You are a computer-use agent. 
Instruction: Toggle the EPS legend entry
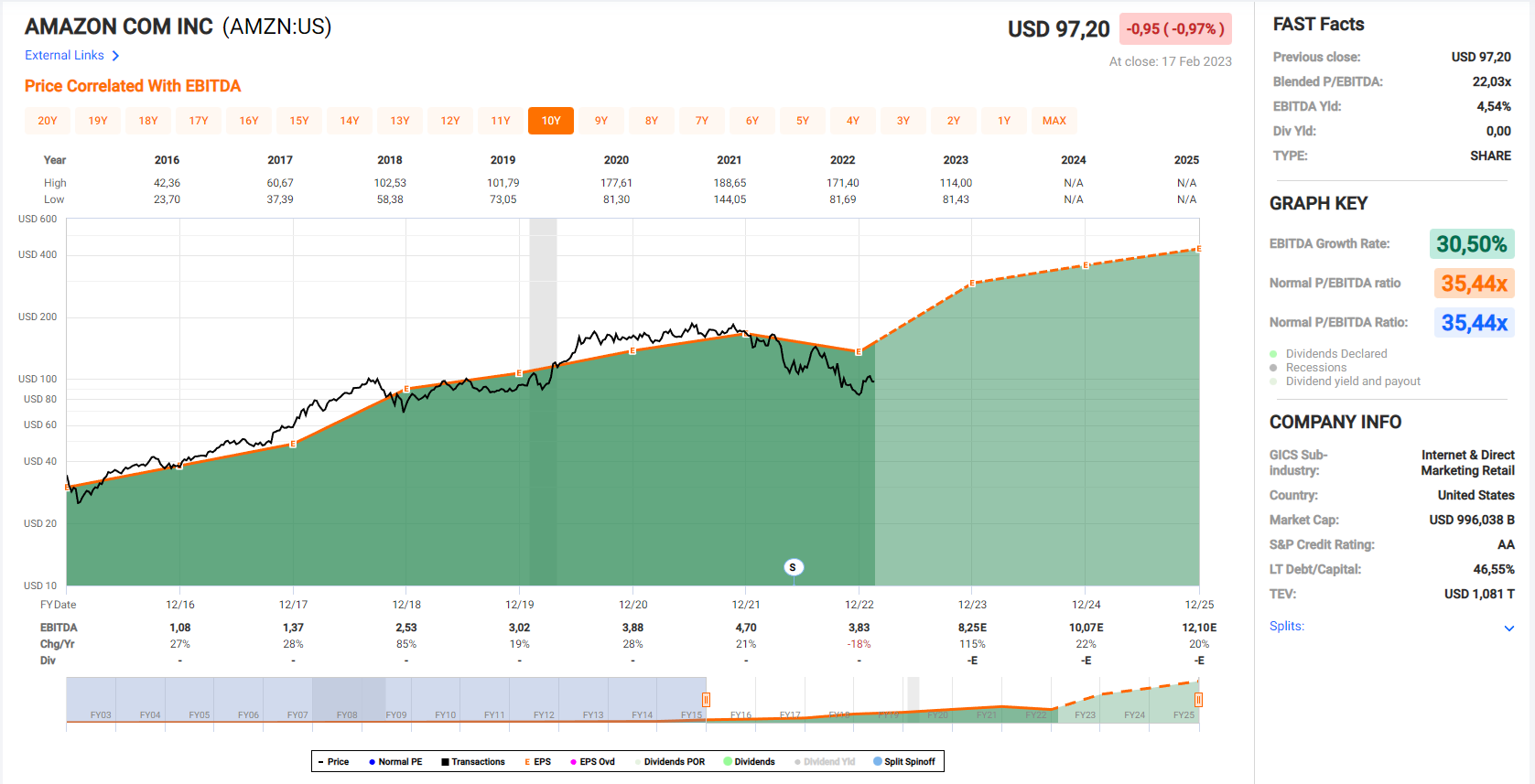tap(537, 761)
